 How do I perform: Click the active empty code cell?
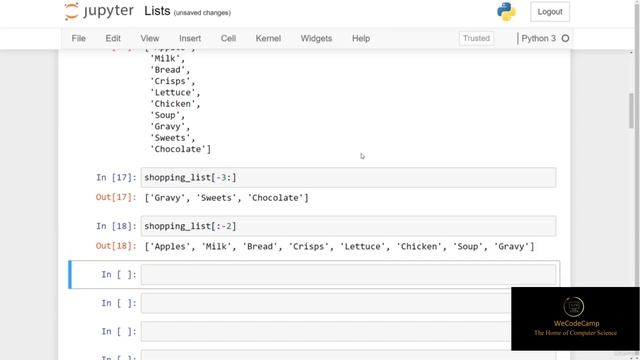(x=348, y=275)
